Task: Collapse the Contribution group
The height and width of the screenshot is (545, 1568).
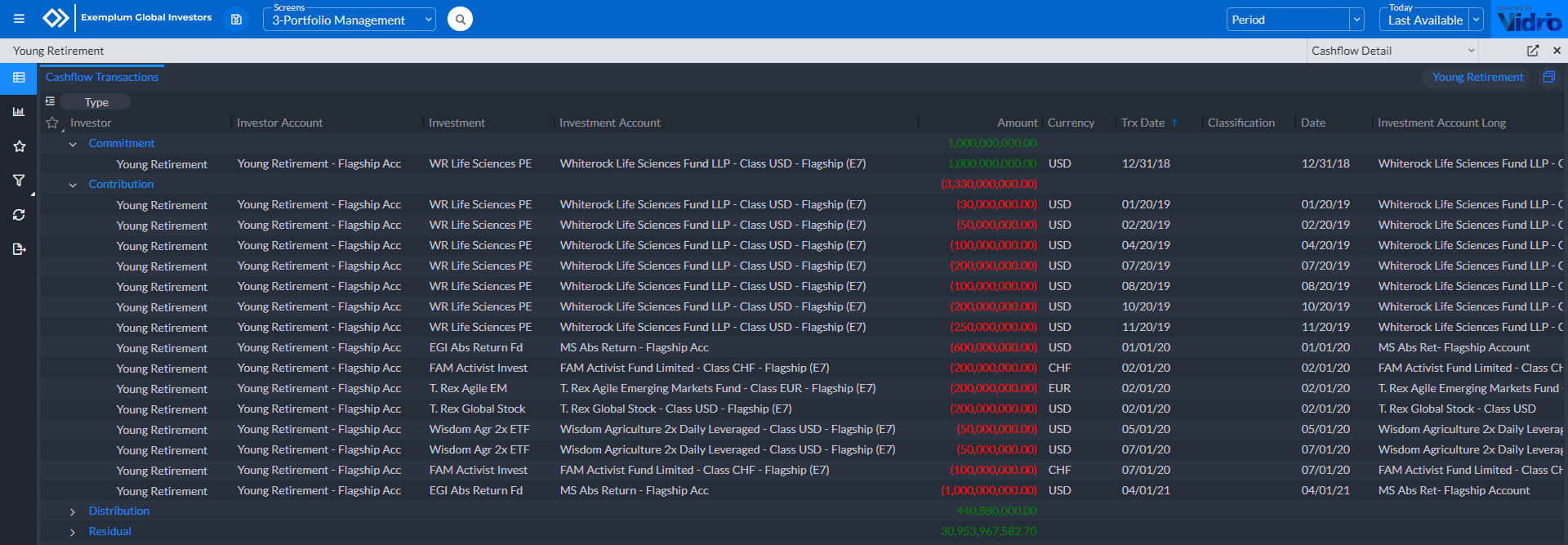Action: (73, 185)
